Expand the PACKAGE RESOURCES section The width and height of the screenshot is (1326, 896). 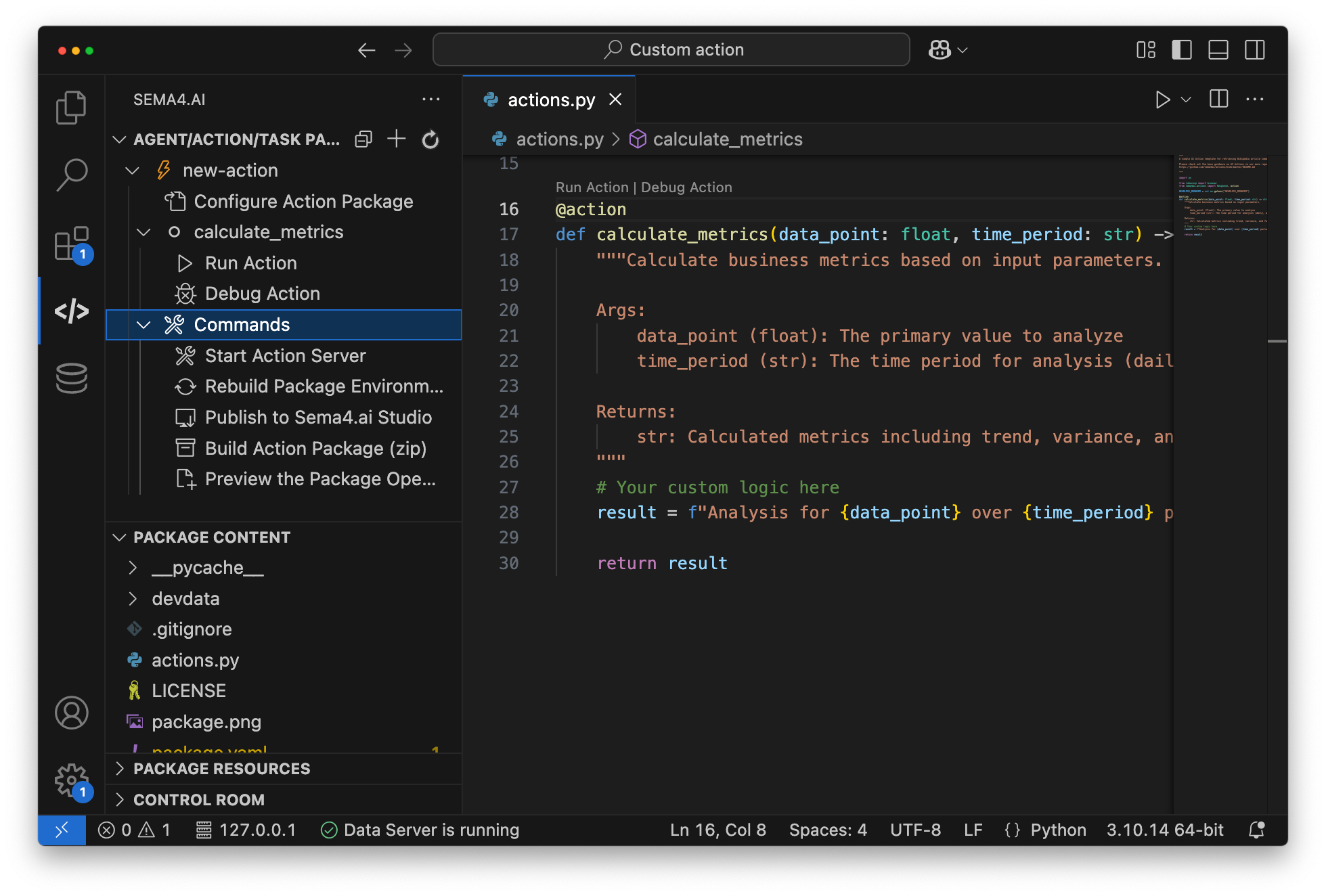click(x=120, y=769)
